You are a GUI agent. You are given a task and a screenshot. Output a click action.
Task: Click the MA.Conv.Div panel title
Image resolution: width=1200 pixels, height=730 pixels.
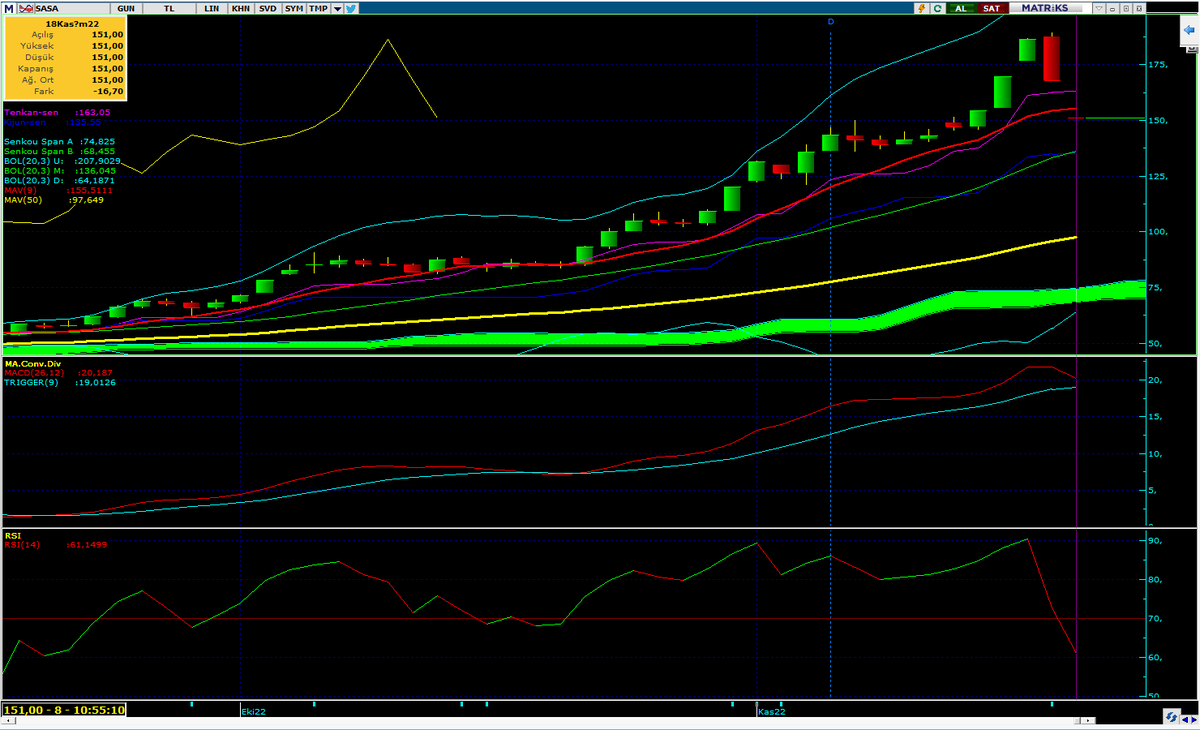click(32, 362)
